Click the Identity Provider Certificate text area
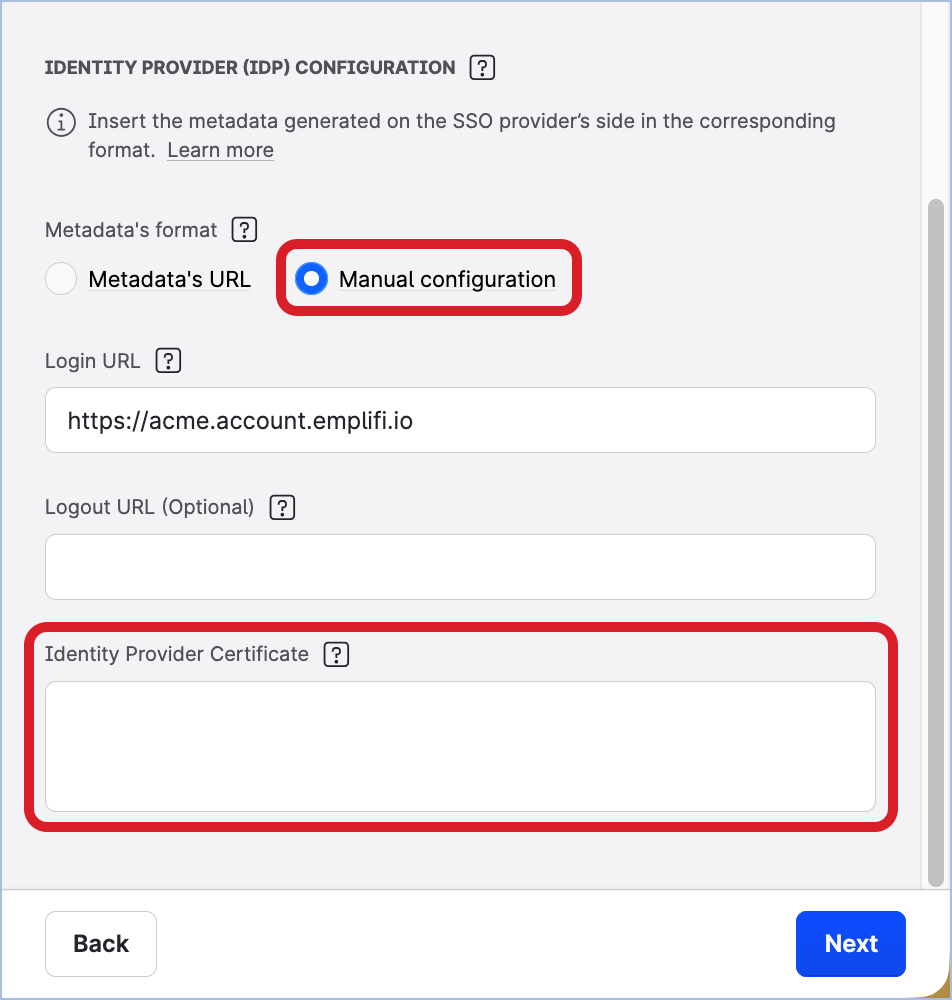 point(460,746)
